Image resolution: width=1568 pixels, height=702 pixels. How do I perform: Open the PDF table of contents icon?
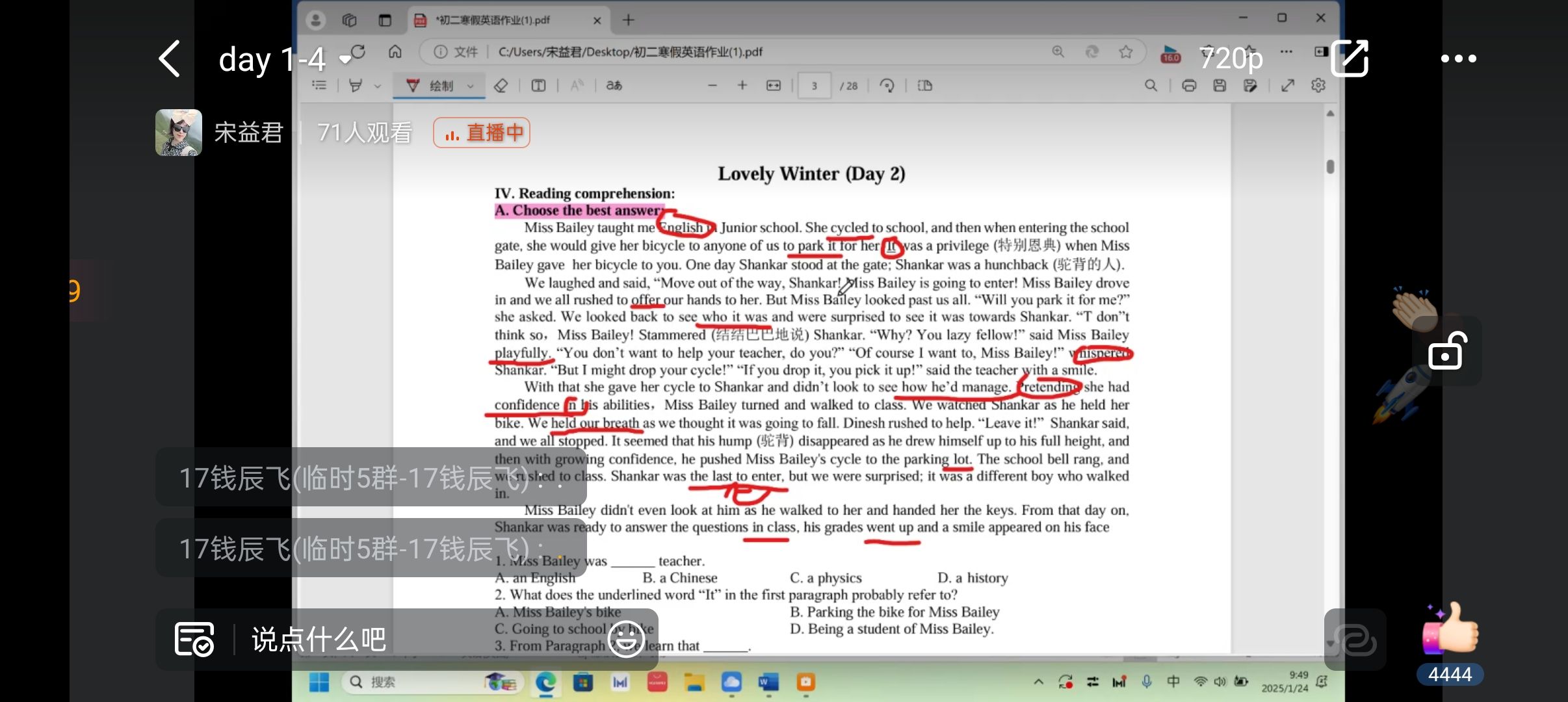point(319,85)
